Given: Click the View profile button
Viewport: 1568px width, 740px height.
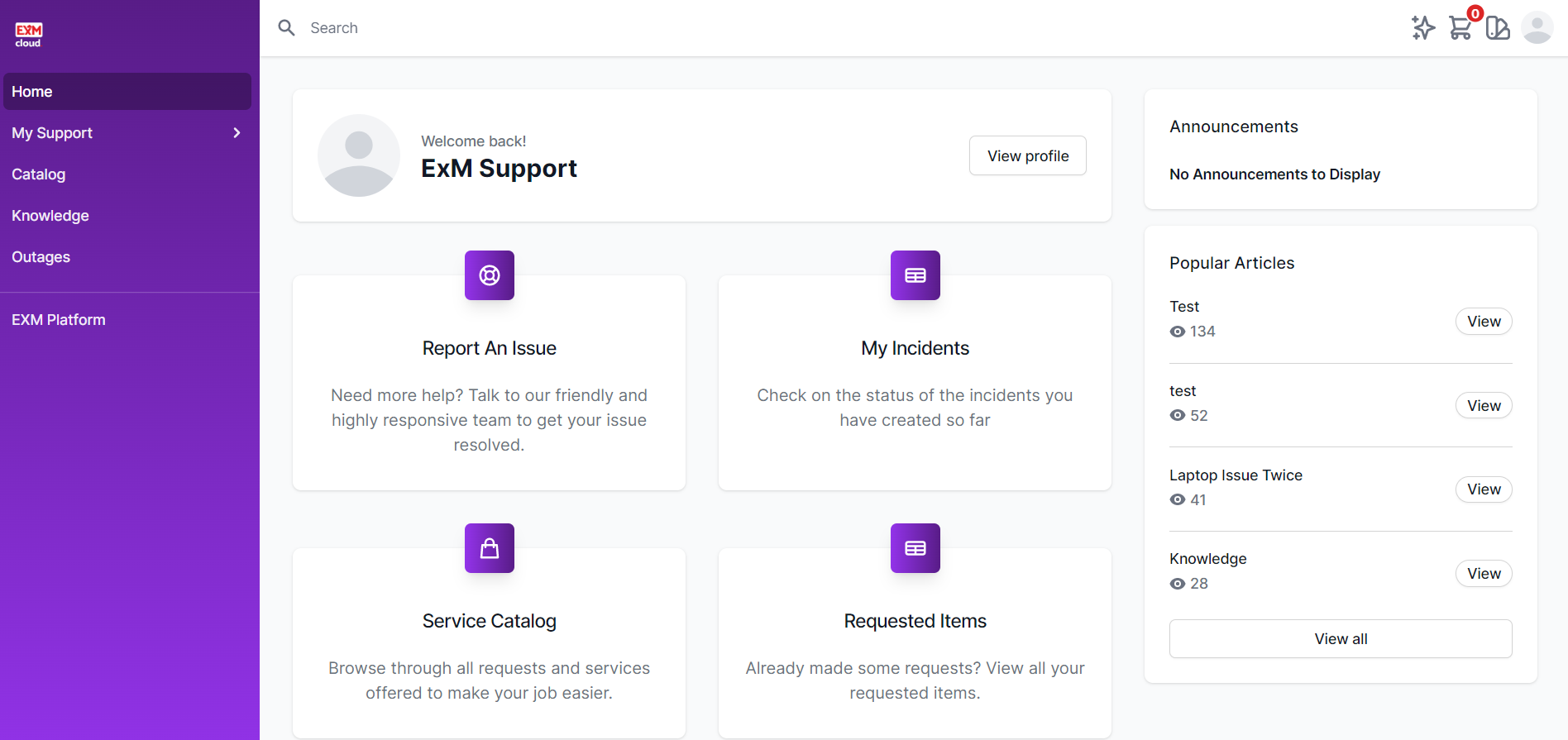Looking at the screenshot, I should [x=1028, y=155].
